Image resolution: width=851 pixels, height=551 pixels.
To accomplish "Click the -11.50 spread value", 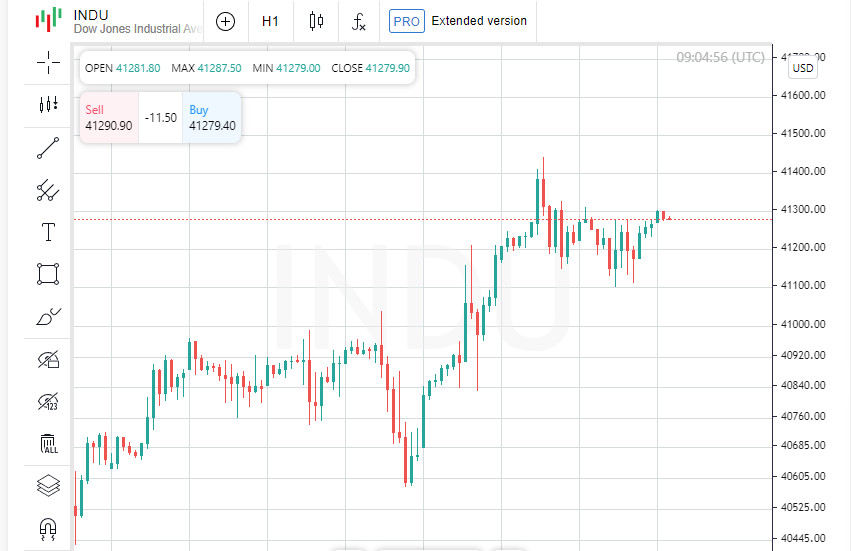I will (161, 118).
